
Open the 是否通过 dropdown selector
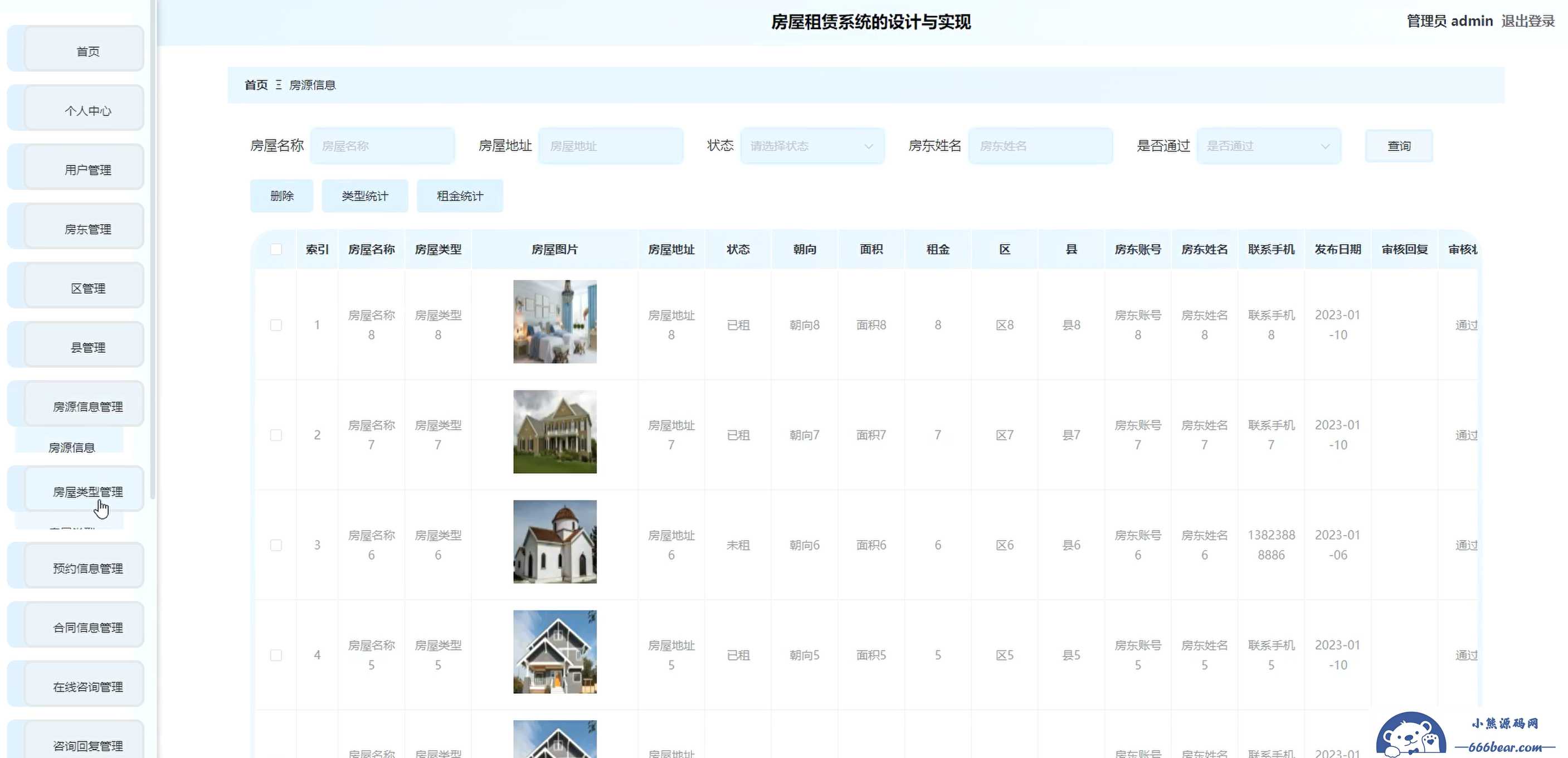[1269, 145]
